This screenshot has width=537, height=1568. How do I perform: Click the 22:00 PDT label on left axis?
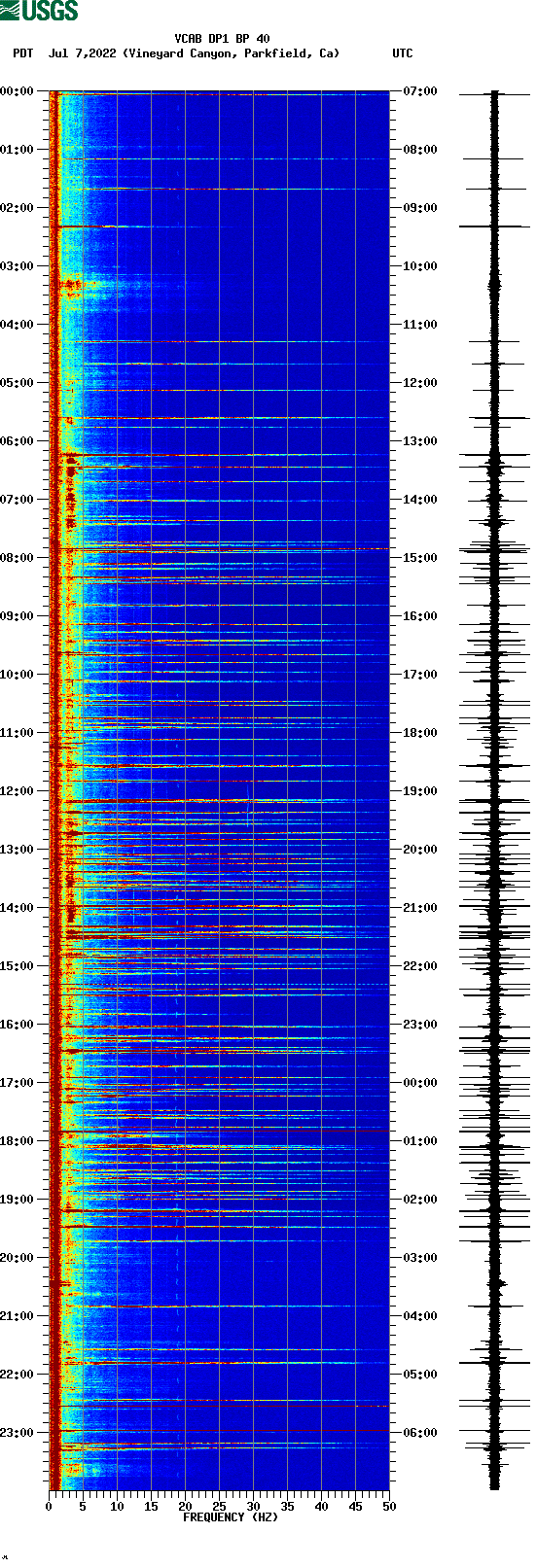coord(17,1375)
